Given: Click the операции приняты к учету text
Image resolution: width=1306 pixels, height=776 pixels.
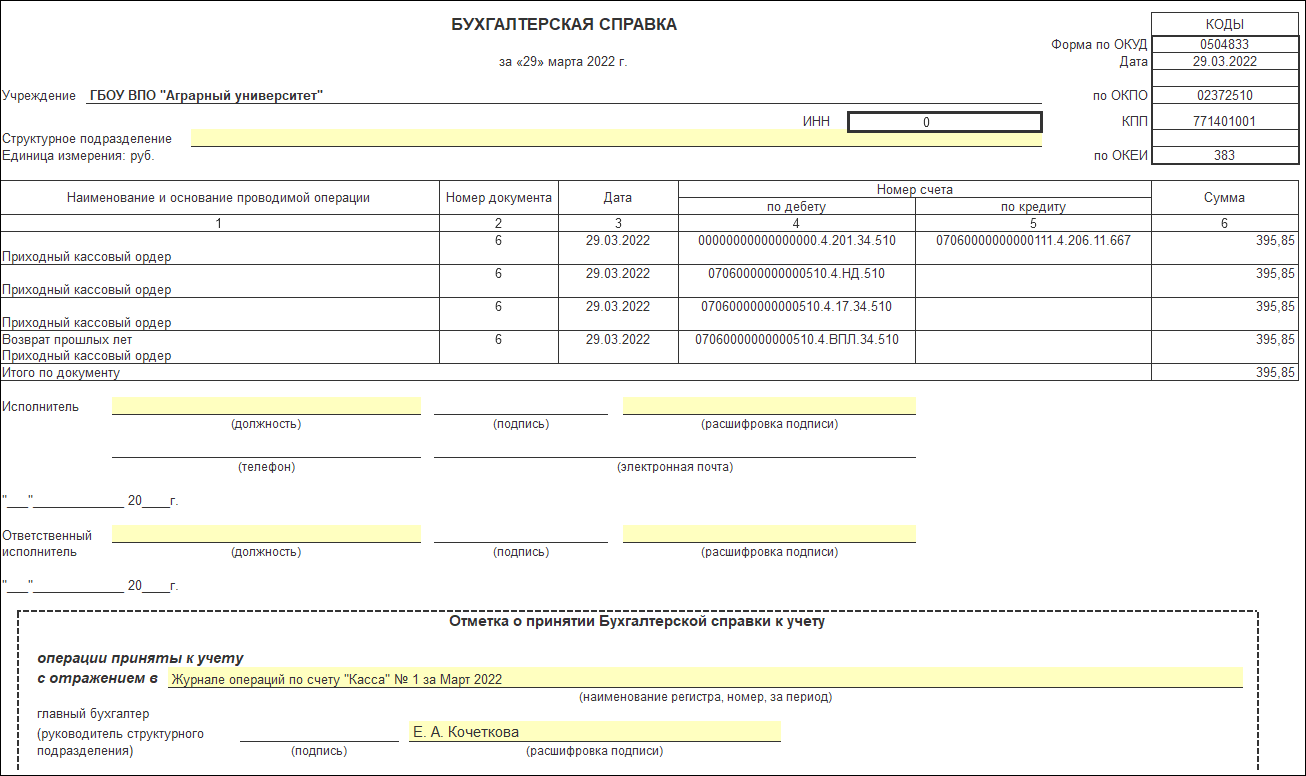Looking at the screenshot, I should tap(141, 658).
